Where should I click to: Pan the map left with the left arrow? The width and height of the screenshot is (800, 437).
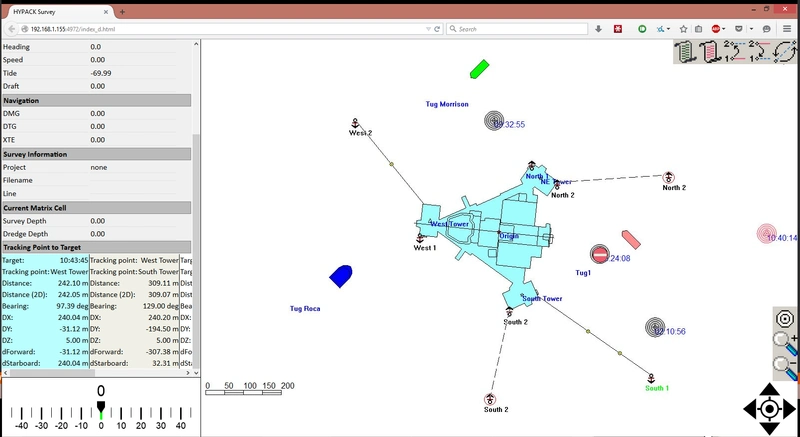(x=749, y=409)
